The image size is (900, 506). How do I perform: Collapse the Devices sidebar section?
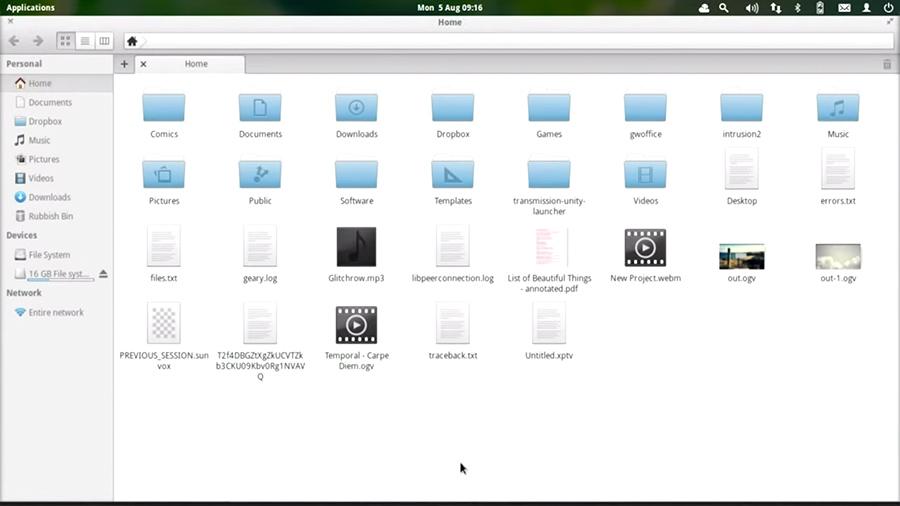coord(22,235)
